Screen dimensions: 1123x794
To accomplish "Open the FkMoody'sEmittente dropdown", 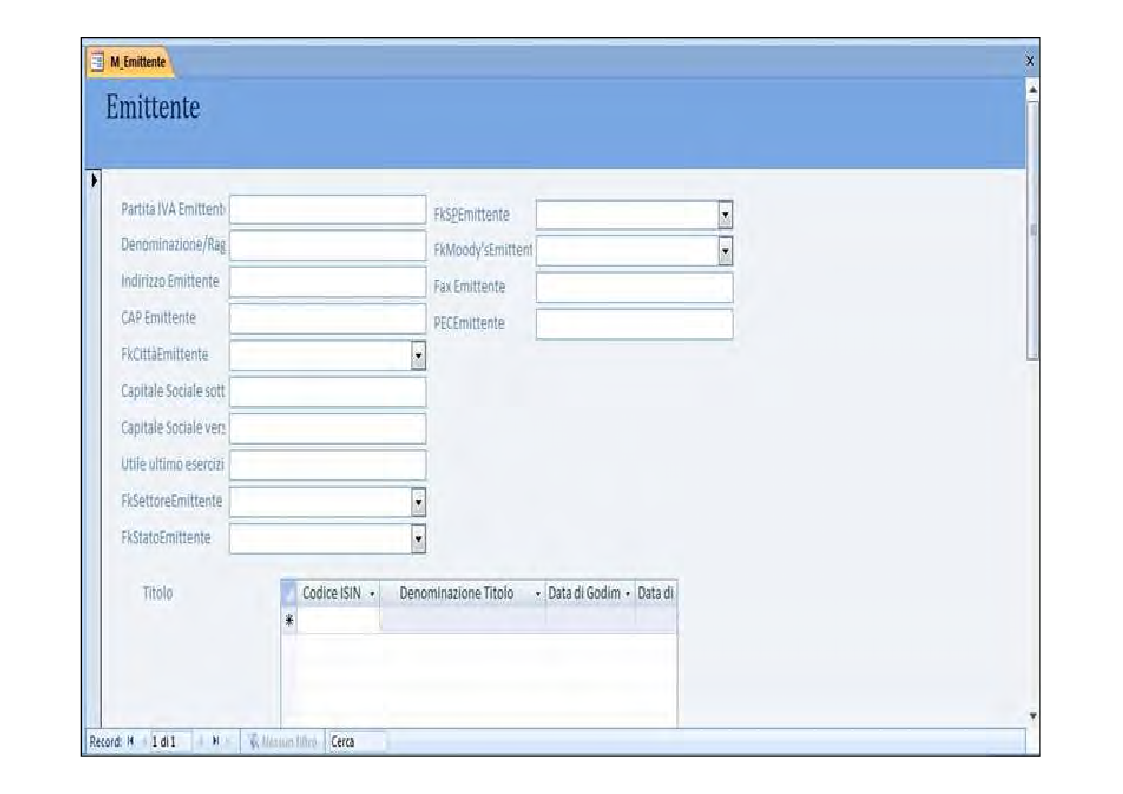I will (x=726, y=251).
